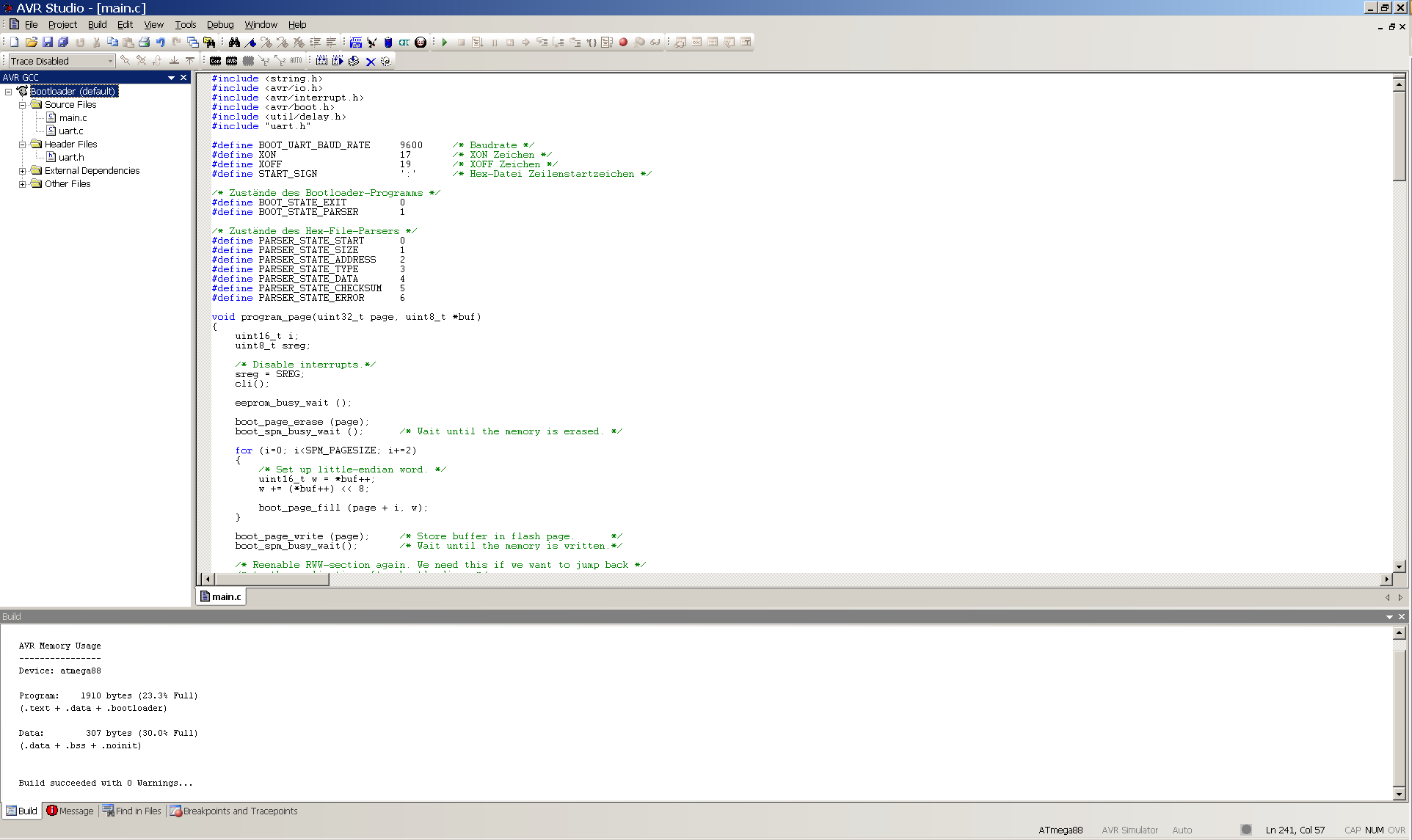This screenshot has width=1412, height=840.
Task: Collapse the Source Files folder
Action: [x=22, y=105]
